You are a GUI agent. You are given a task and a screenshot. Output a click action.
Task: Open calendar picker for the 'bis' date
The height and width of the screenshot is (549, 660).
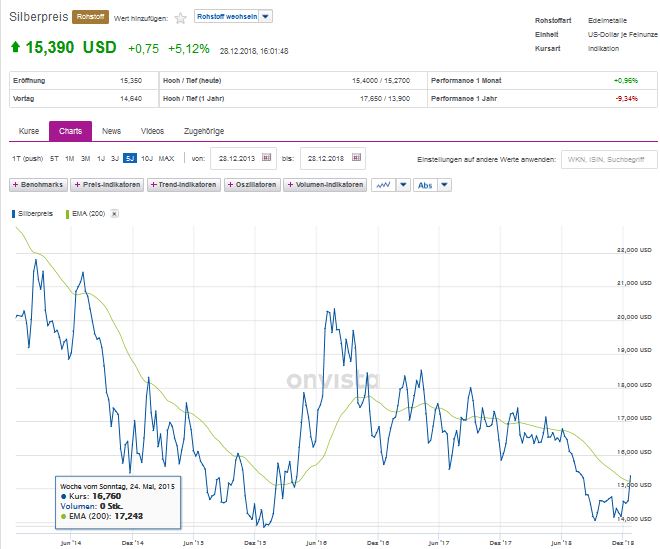[x=364, y=158]
